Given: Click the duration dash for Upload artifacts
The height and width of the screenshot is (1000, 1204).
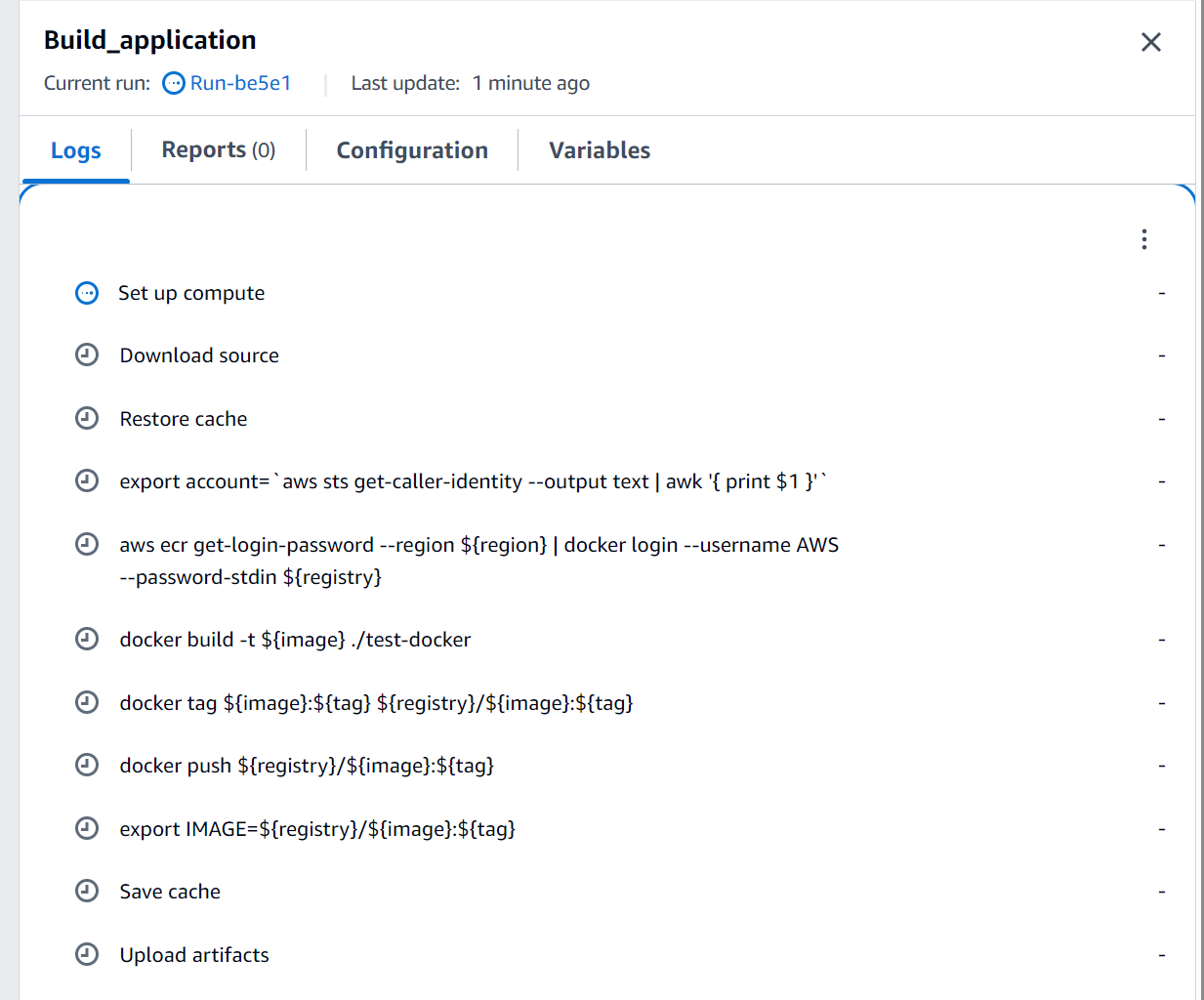Looking at the screenshot, I should pos(1162,955).
